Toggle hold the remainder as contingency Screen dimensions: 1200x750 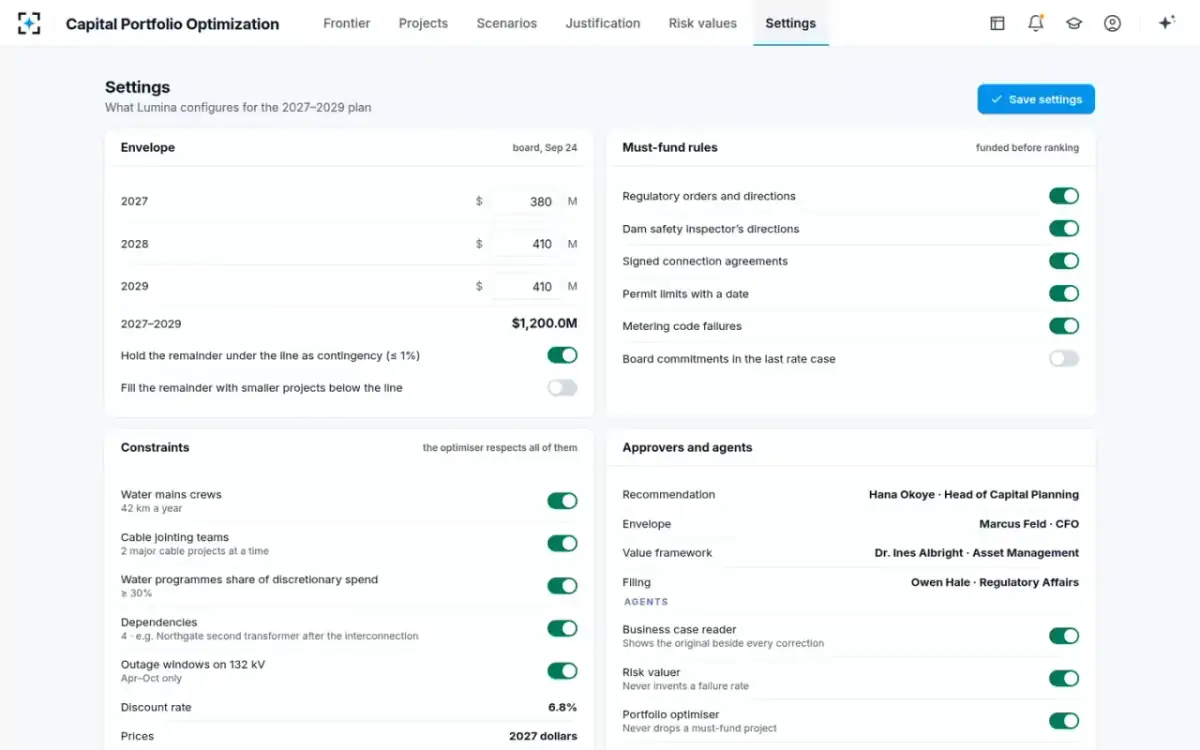562,355
